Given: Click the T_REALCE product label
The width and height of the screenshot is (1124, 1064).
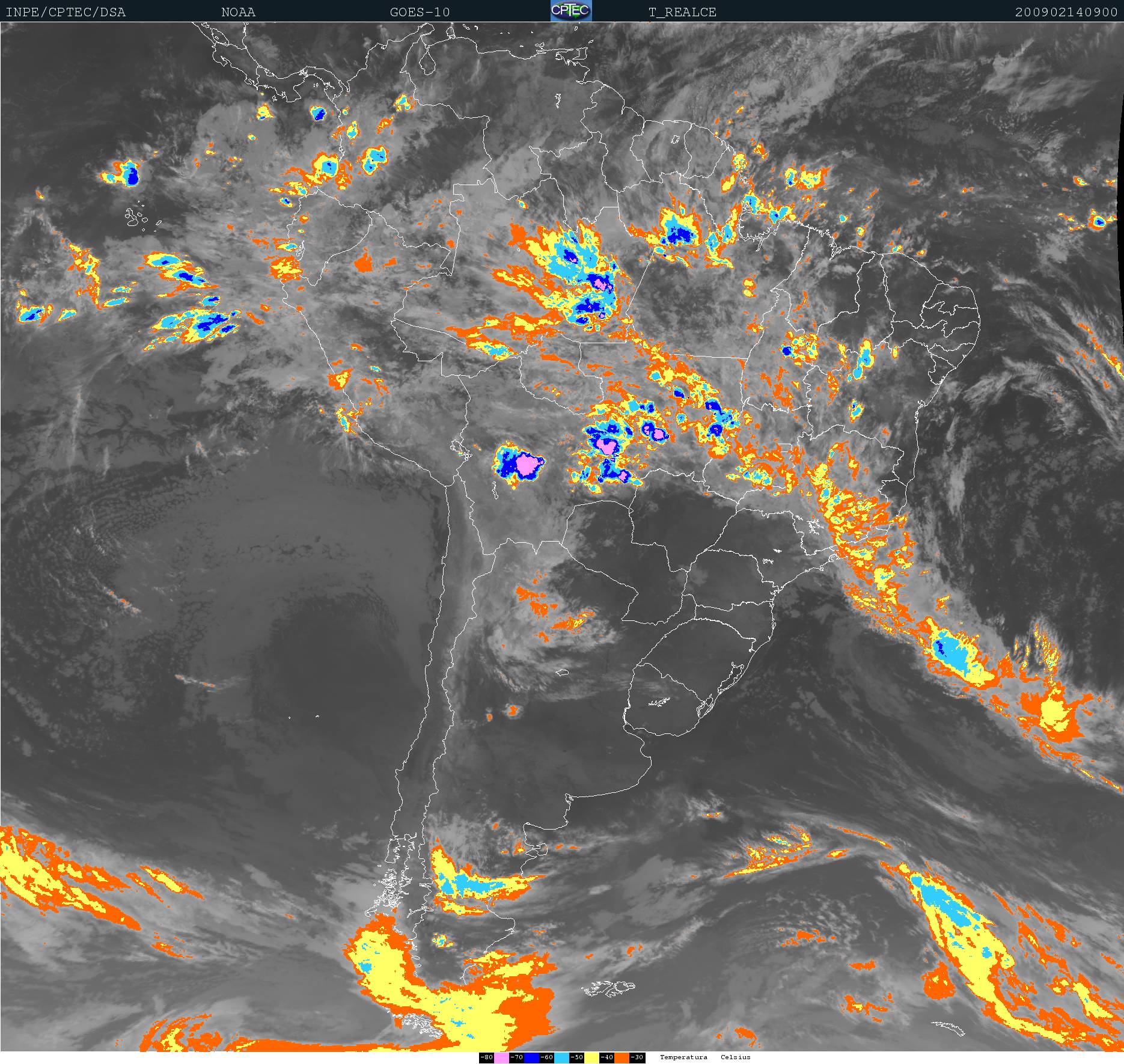Looking at the screenshot, I should (x=682, y=12).
